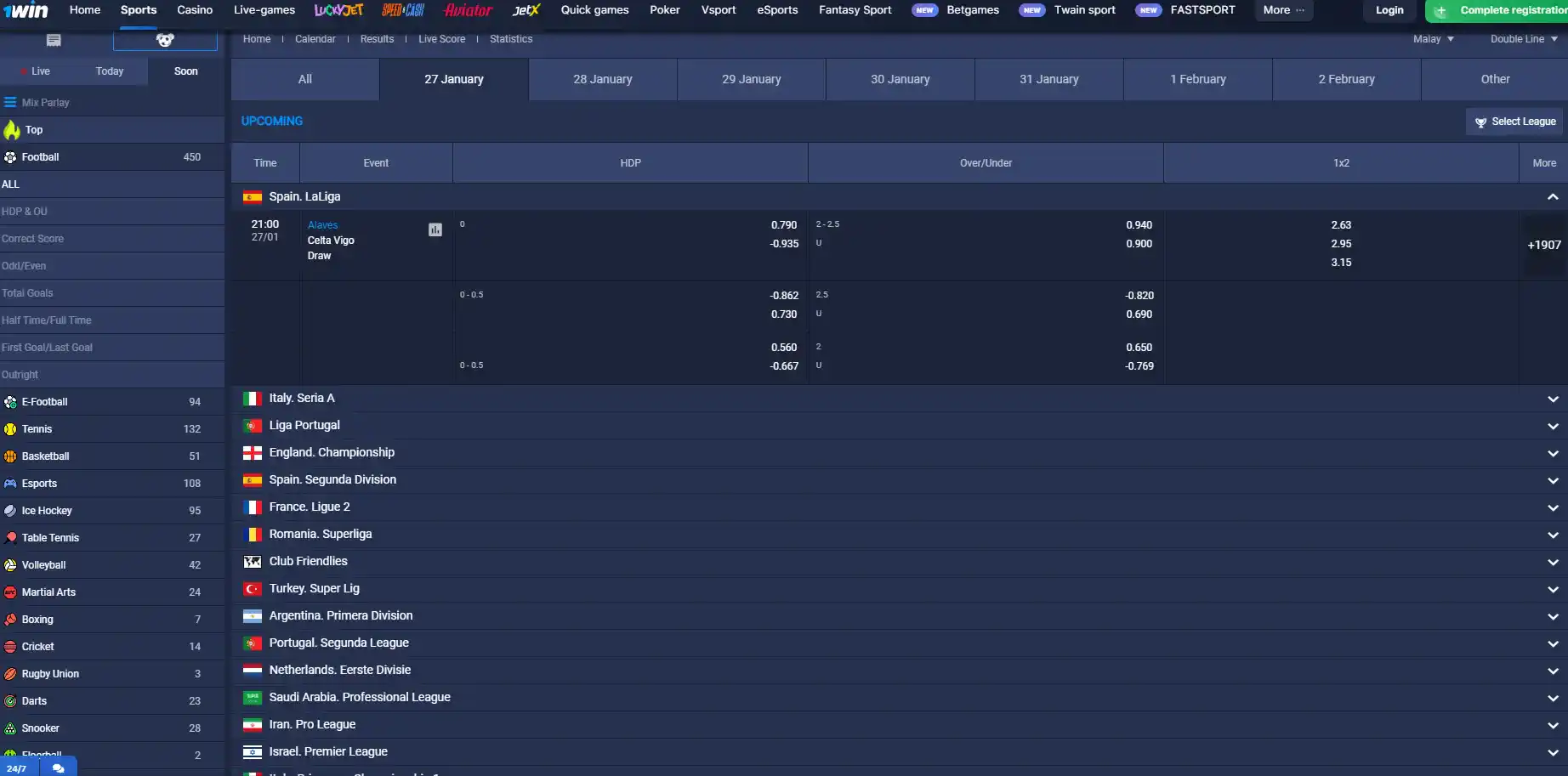1568x776 pixels.
Task: Click the Select League button
Action: [1514, 121]
